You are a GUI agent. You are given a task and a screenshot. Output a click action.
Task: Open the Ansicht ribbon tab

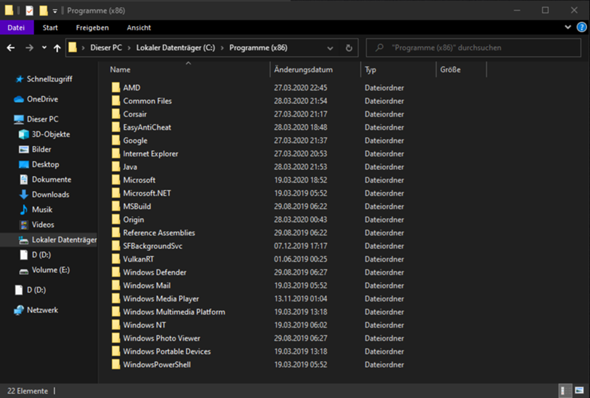click(x=139, y=27)
